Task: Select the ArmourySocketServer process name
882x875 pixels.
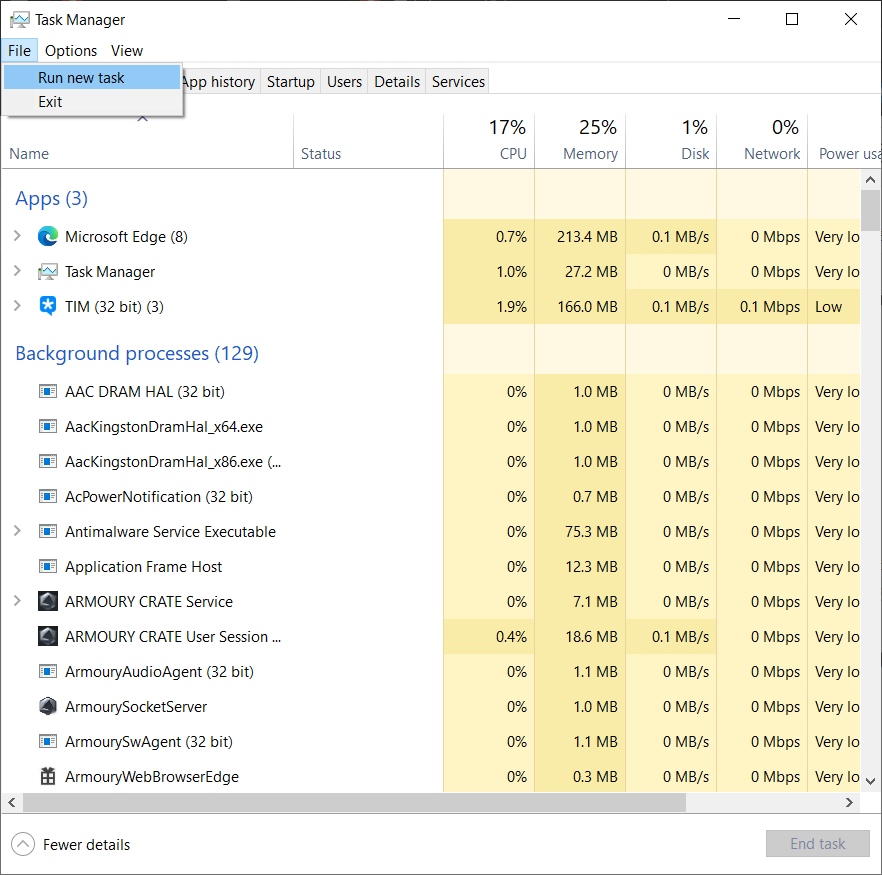Action: (x=136, y=706)
